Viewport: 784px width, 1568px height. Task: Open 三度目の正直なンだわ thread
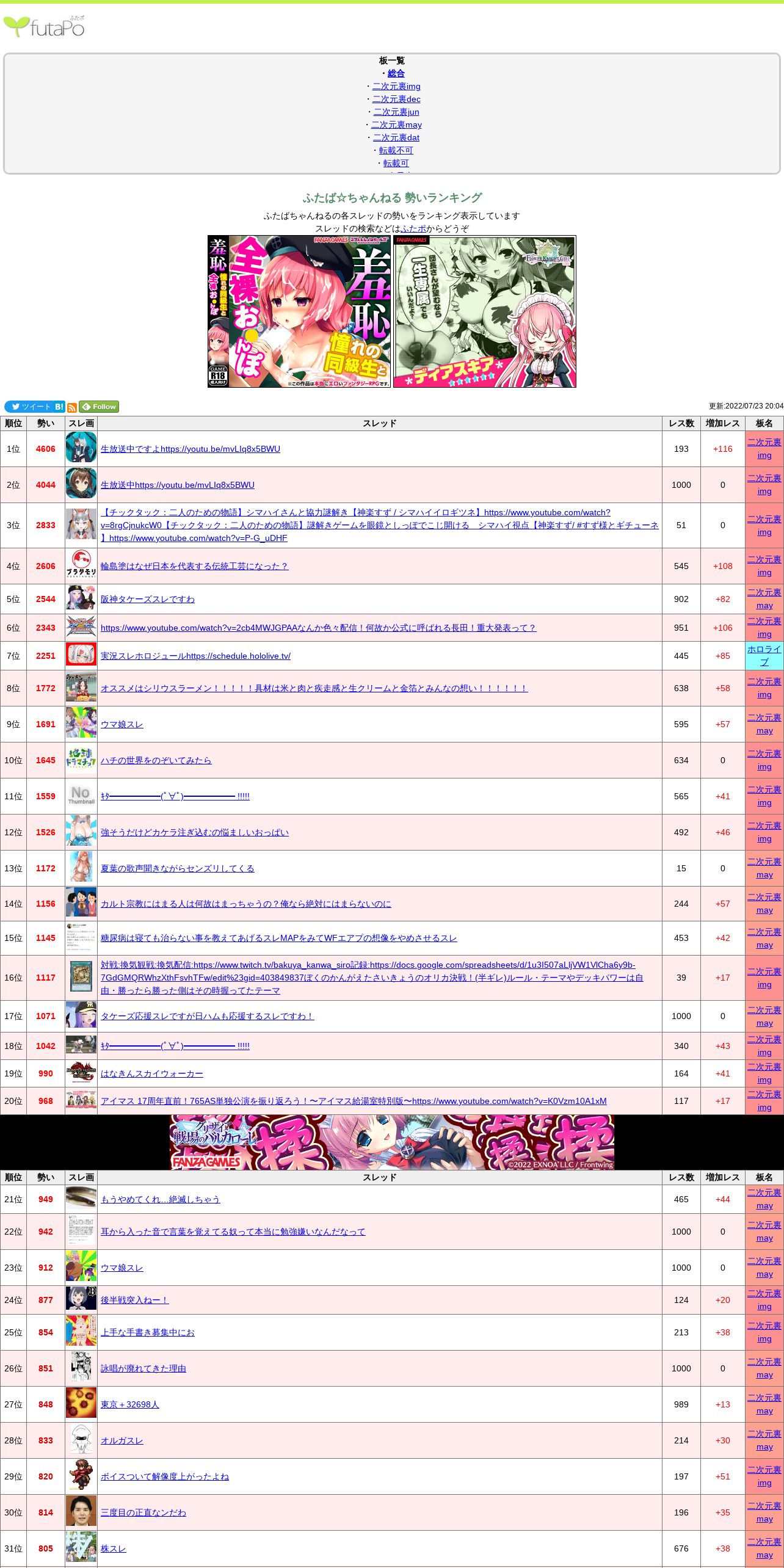(143, 1512)
